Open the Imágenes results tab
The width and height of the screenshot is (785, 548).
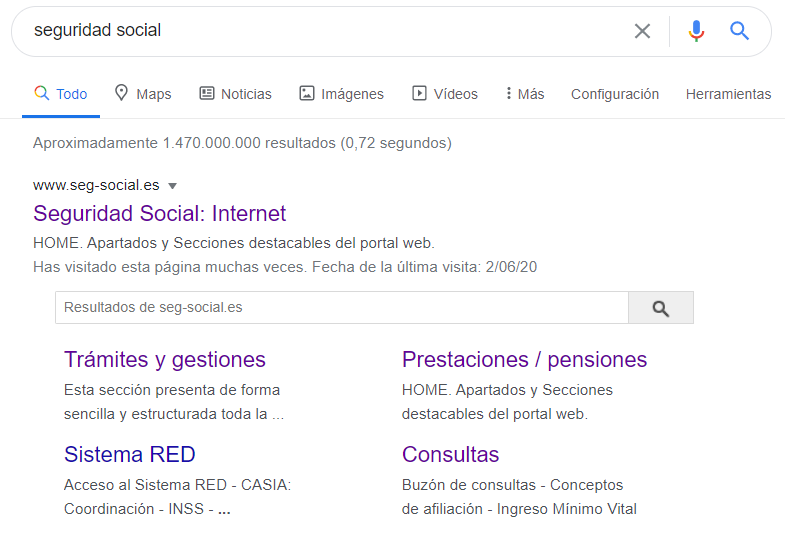pos(341,94)
